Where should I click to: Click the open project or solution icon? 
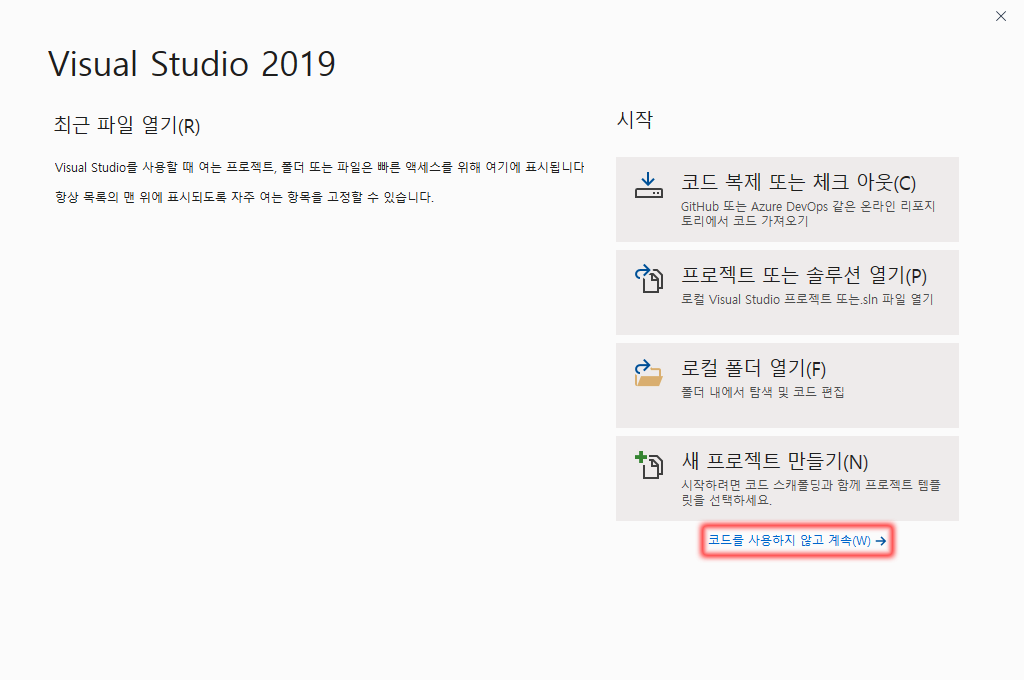pos(648,278)
